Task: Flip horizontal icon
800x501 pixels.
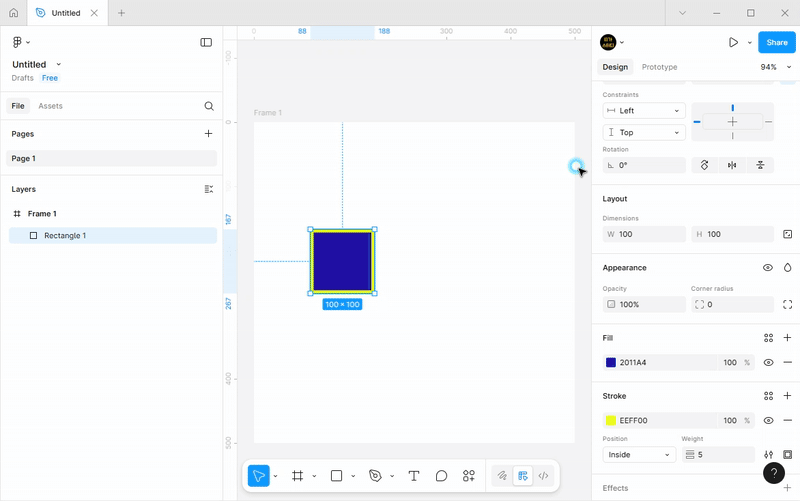Action: click(732, 165)
